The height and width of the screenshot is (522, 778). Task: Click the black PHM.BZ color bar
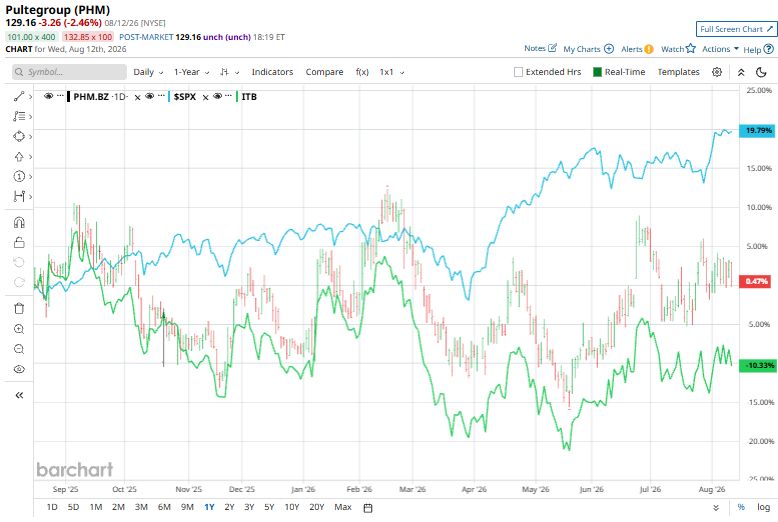[68, 97]
